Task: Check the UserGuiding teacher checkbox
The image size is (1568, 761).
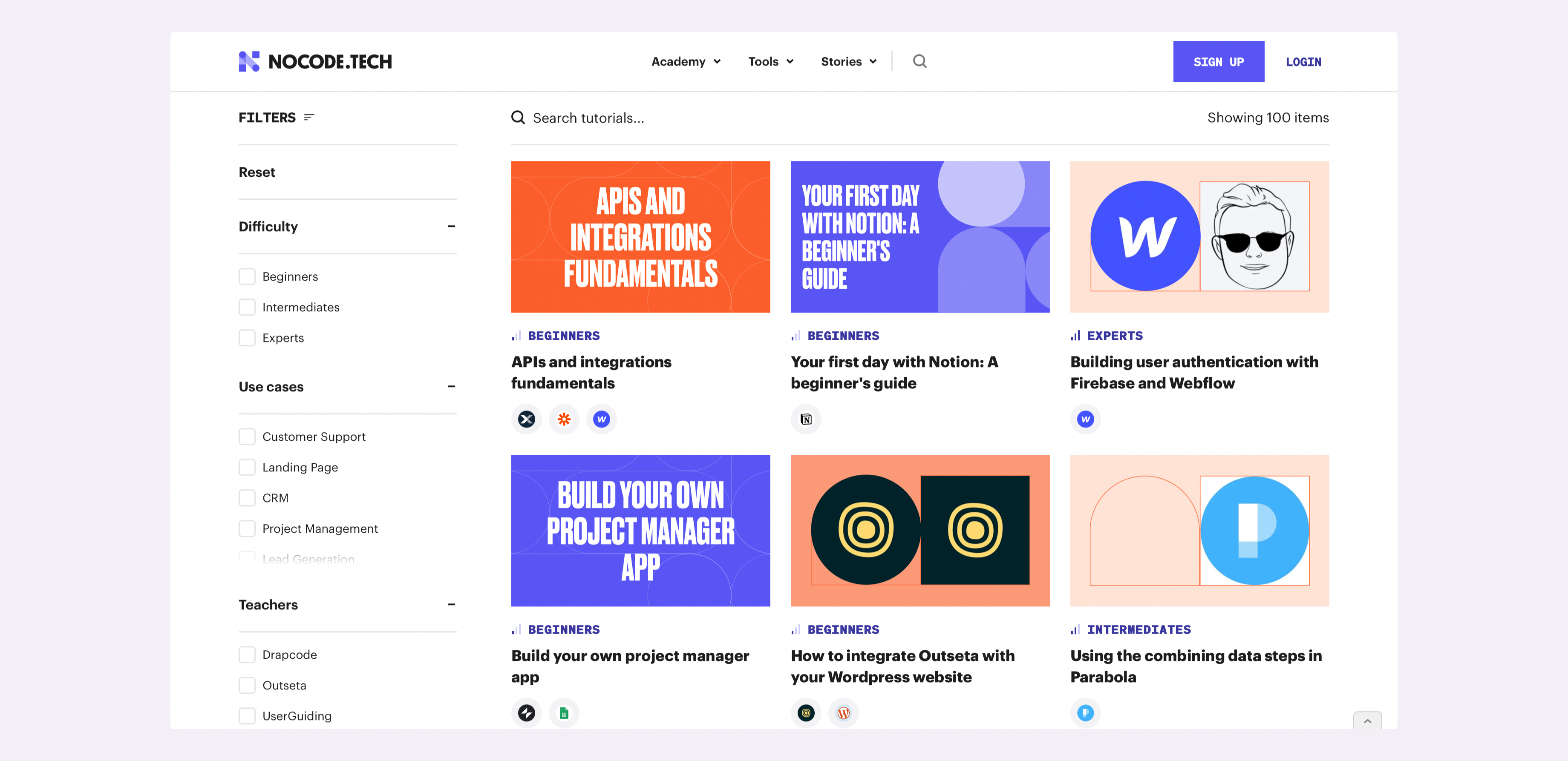Action: coord(247,716)
